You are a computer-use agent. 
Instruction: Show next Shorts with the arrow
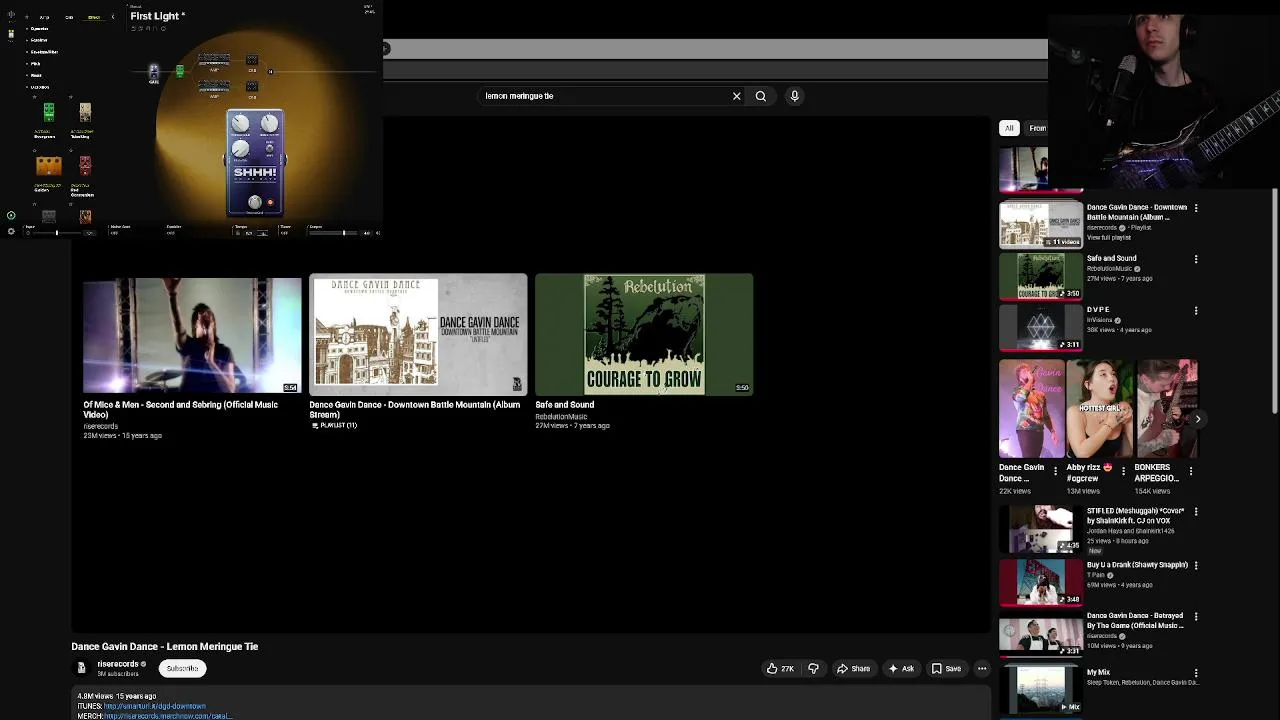coord(1198,419)
